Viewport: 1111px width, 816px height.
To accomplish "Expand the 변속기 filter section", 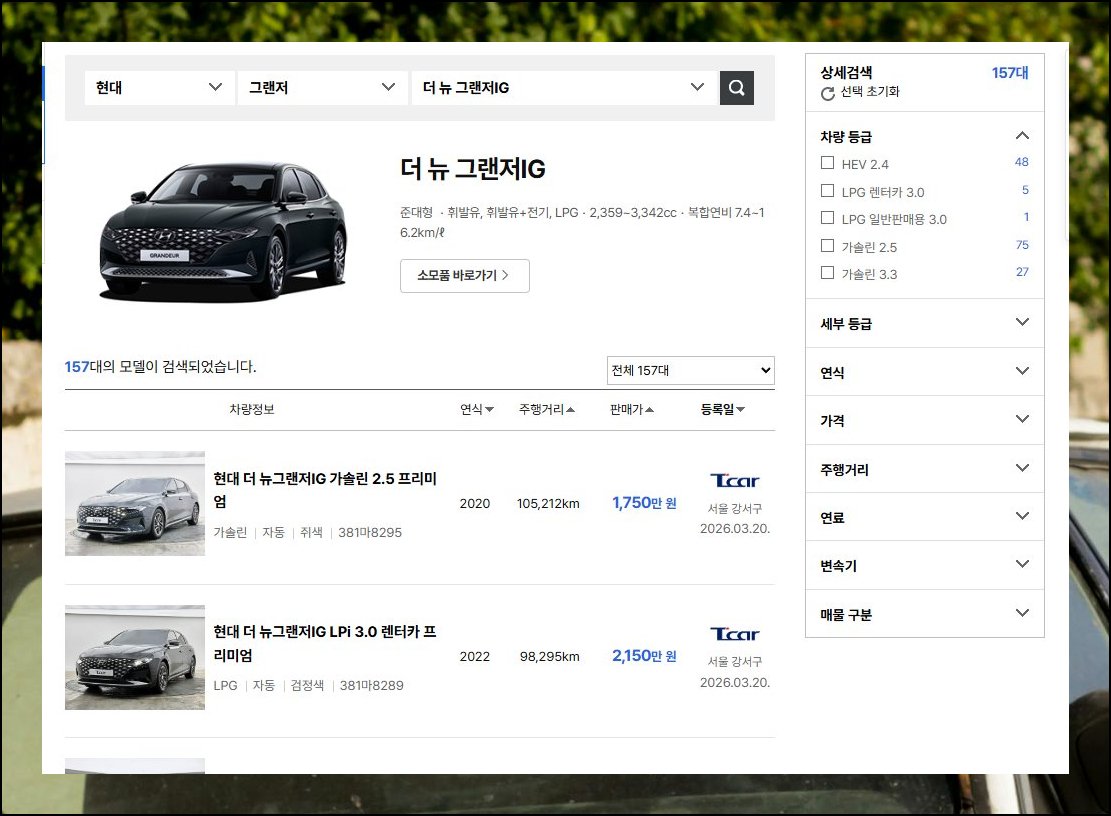I will (925, 565).
